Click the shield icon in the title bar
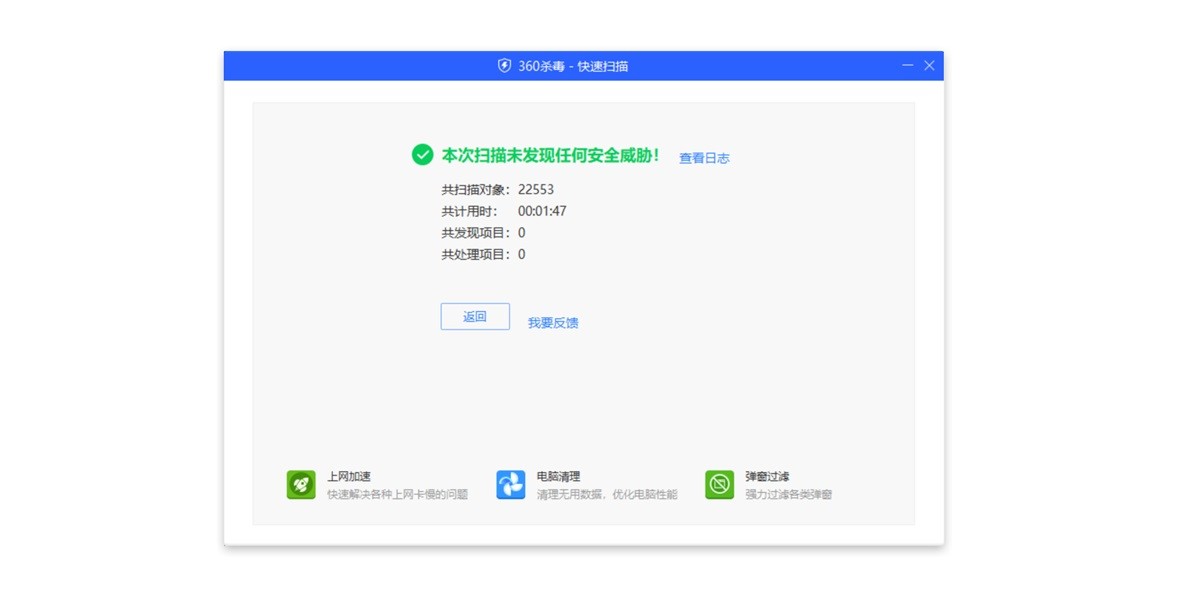Screen dimensions: 1200x600 pos(505,65)
